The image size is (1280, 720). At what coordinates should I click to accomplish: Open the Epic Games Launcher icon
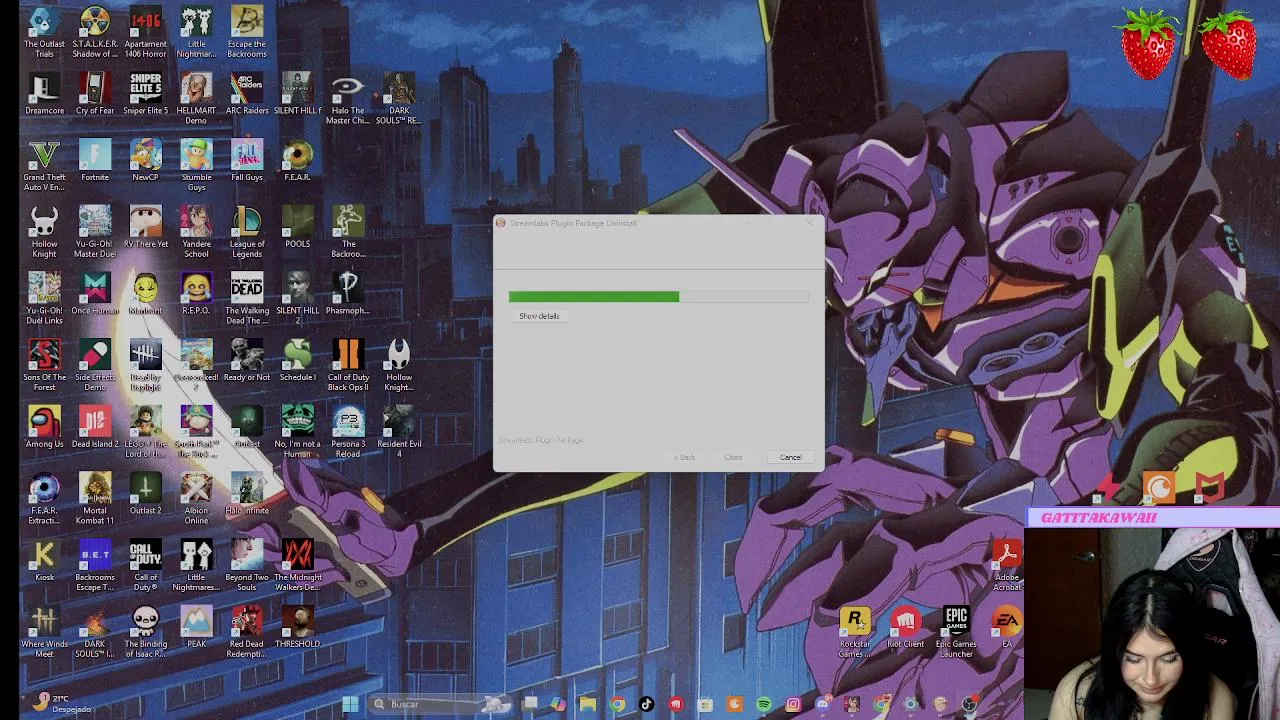click(956, 633)
